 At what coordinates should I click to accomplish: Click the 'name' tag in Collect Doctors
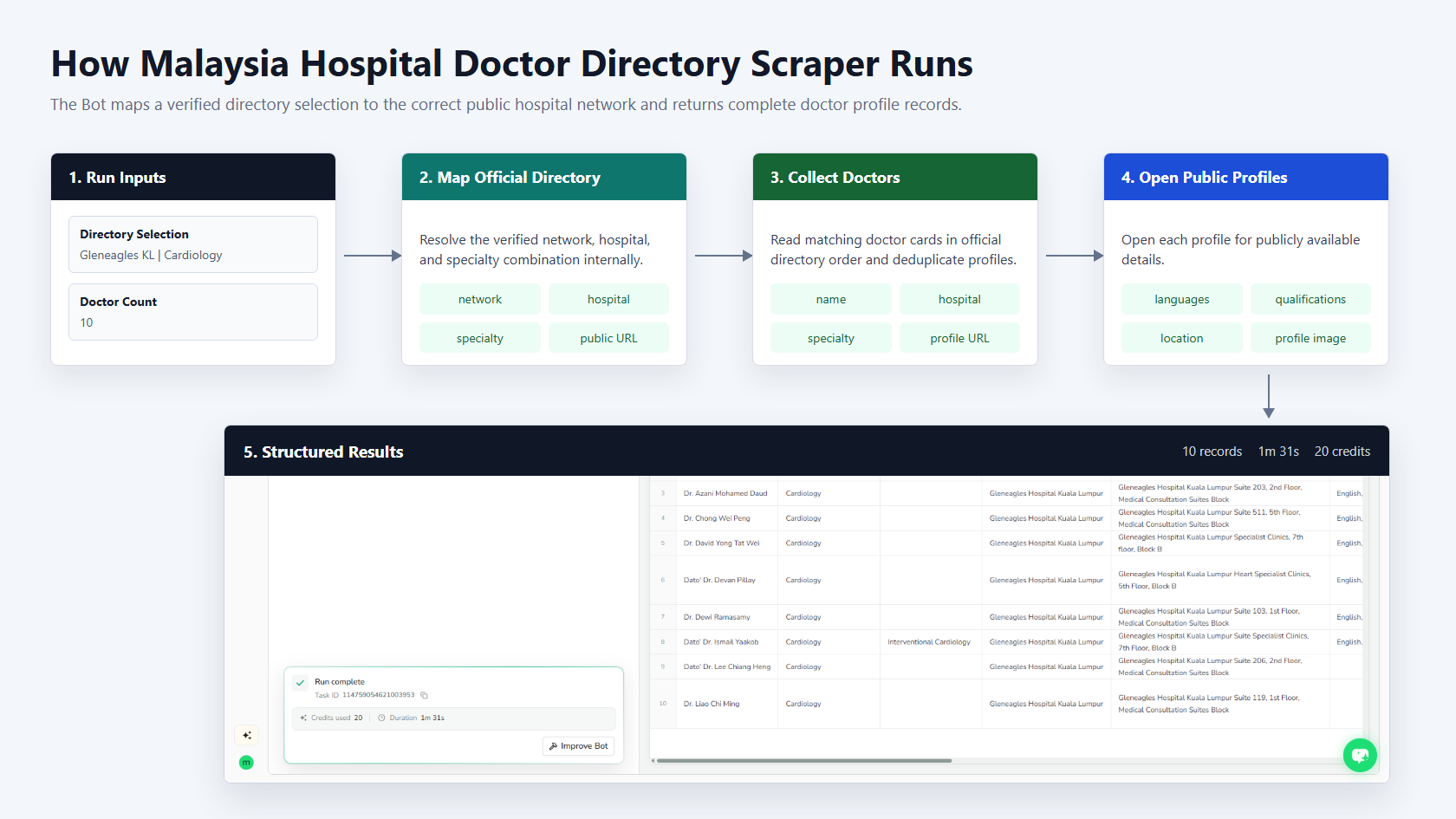[x=831, y=299]
